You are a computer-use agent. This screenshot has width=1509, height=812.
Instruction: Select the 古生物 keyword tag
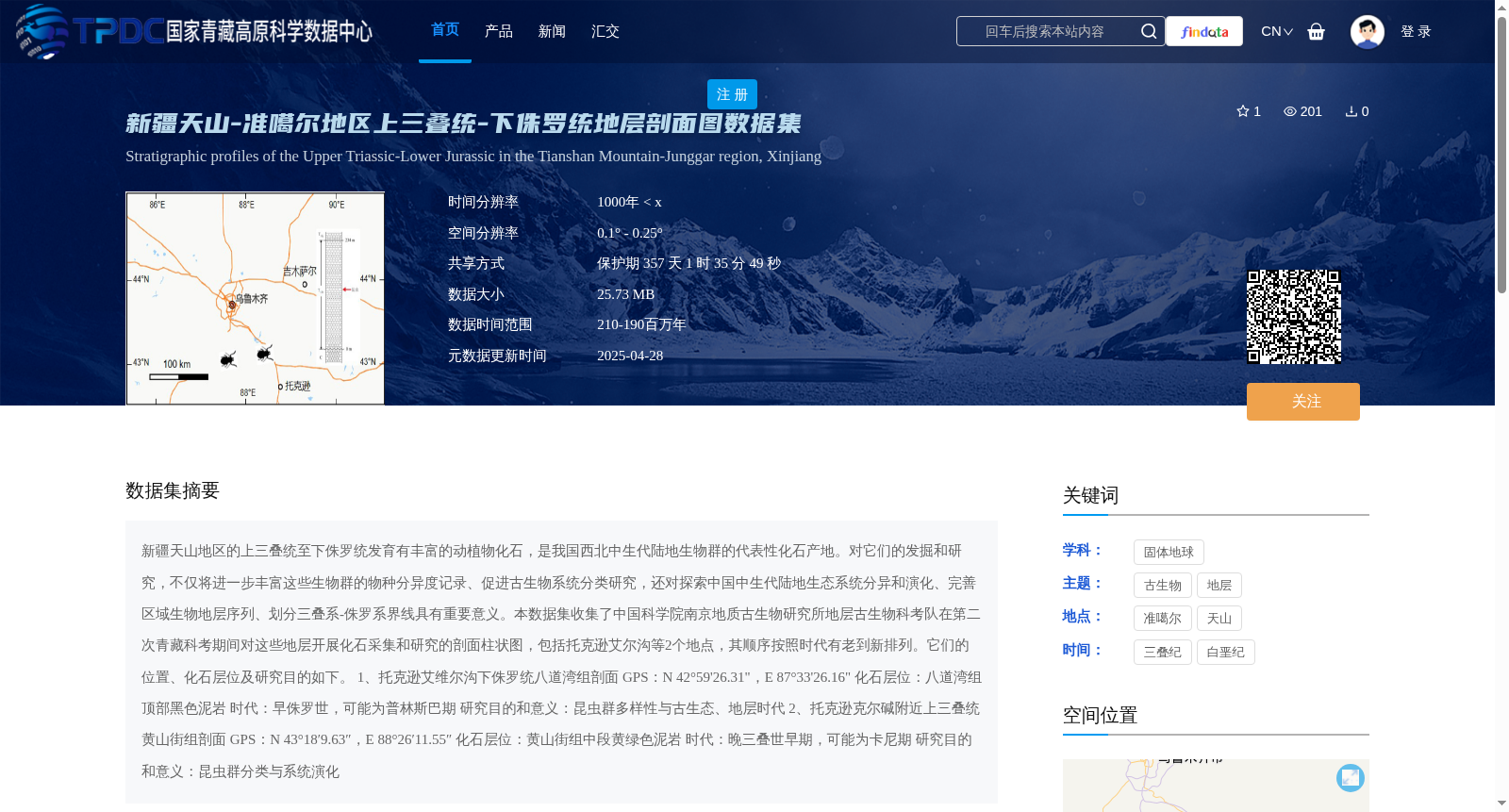1163,585
